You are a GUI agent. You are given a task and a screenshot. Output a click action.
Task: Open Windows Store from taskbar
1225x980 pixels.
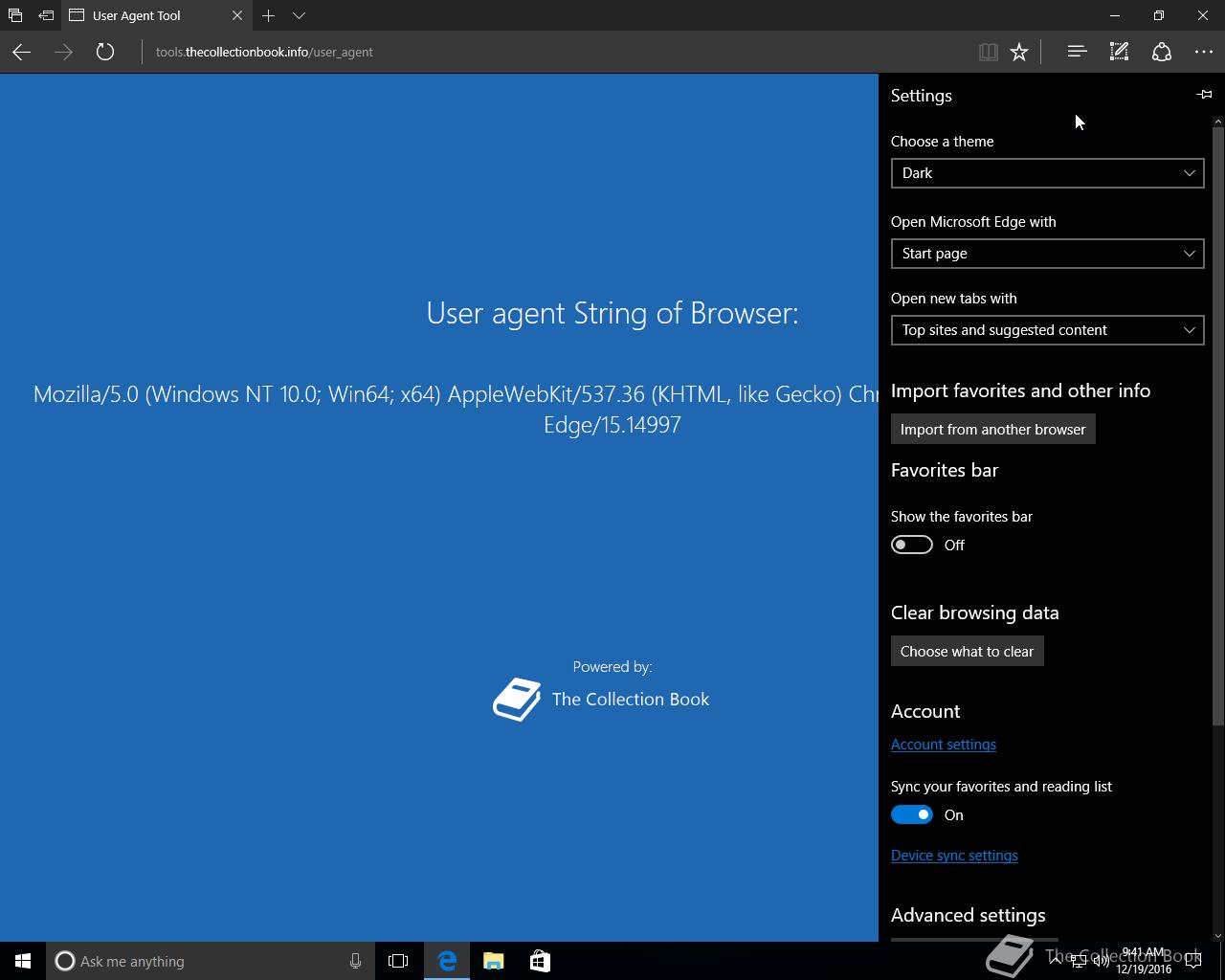(x=540, y=961)
